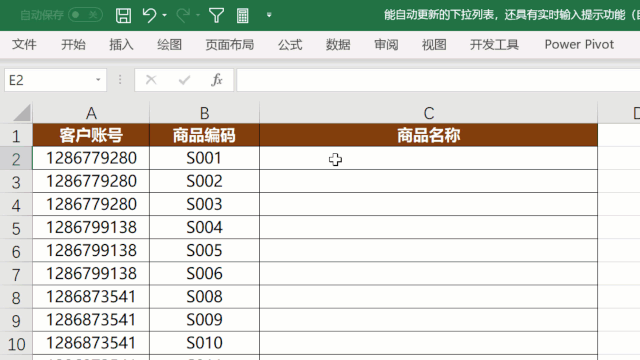This screenshot has height=360, width=640.
Task: Expand the Name Box dropdown arrow
Action: click(x=98, y=80)
